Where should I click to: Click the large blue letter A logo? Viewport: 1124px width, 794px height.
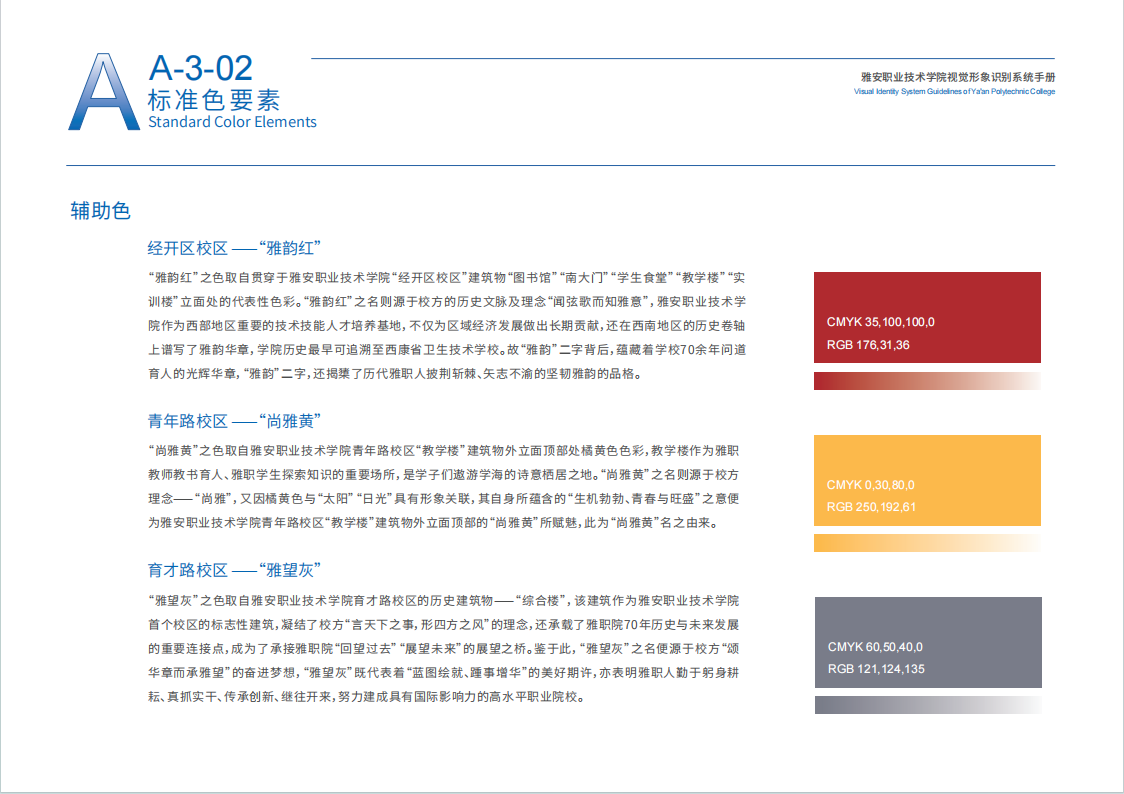[103, 92]
